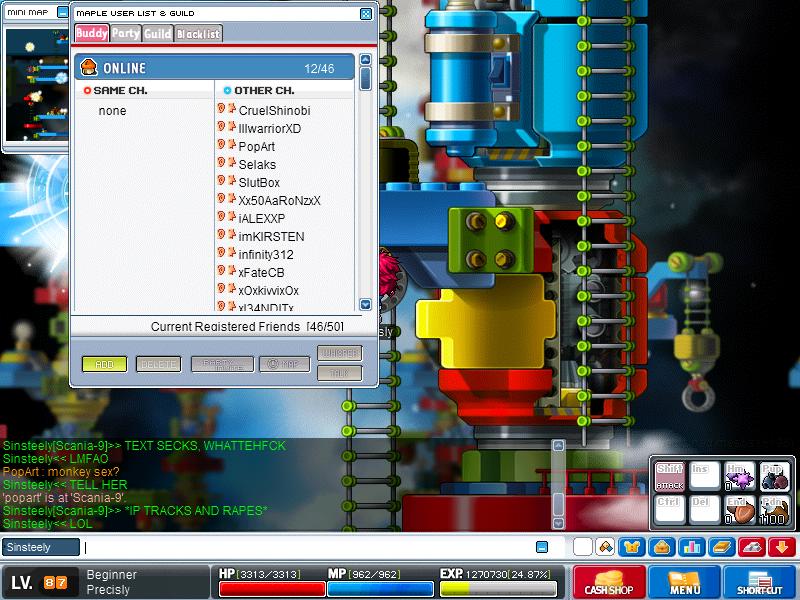The height and width of the screenshot is (600, 800).
Task: Select buddy xFateCB
Action: point(261,272)
